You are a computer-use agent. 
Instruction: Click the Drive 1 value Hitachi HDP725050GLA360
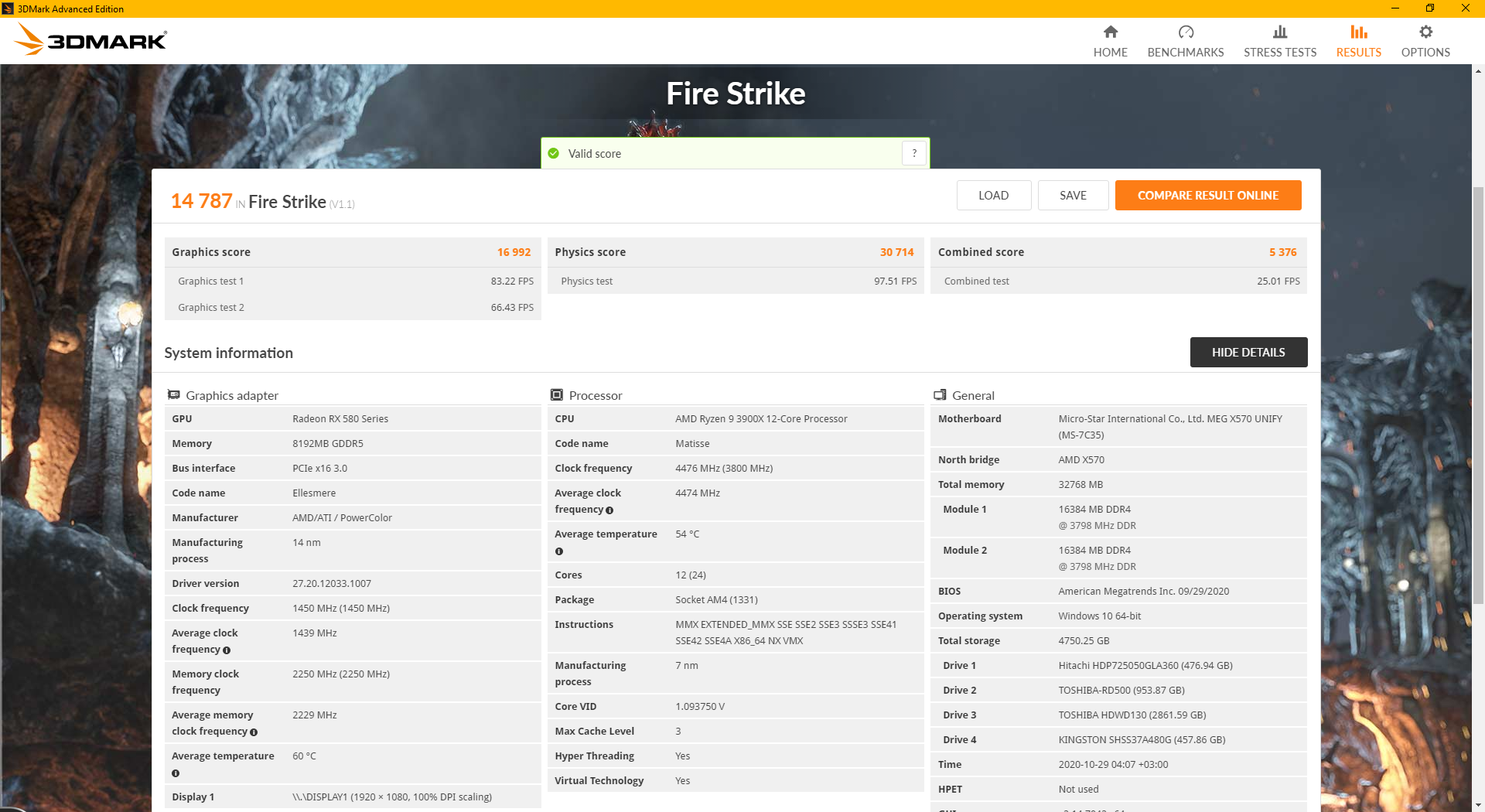point(1145,666)
